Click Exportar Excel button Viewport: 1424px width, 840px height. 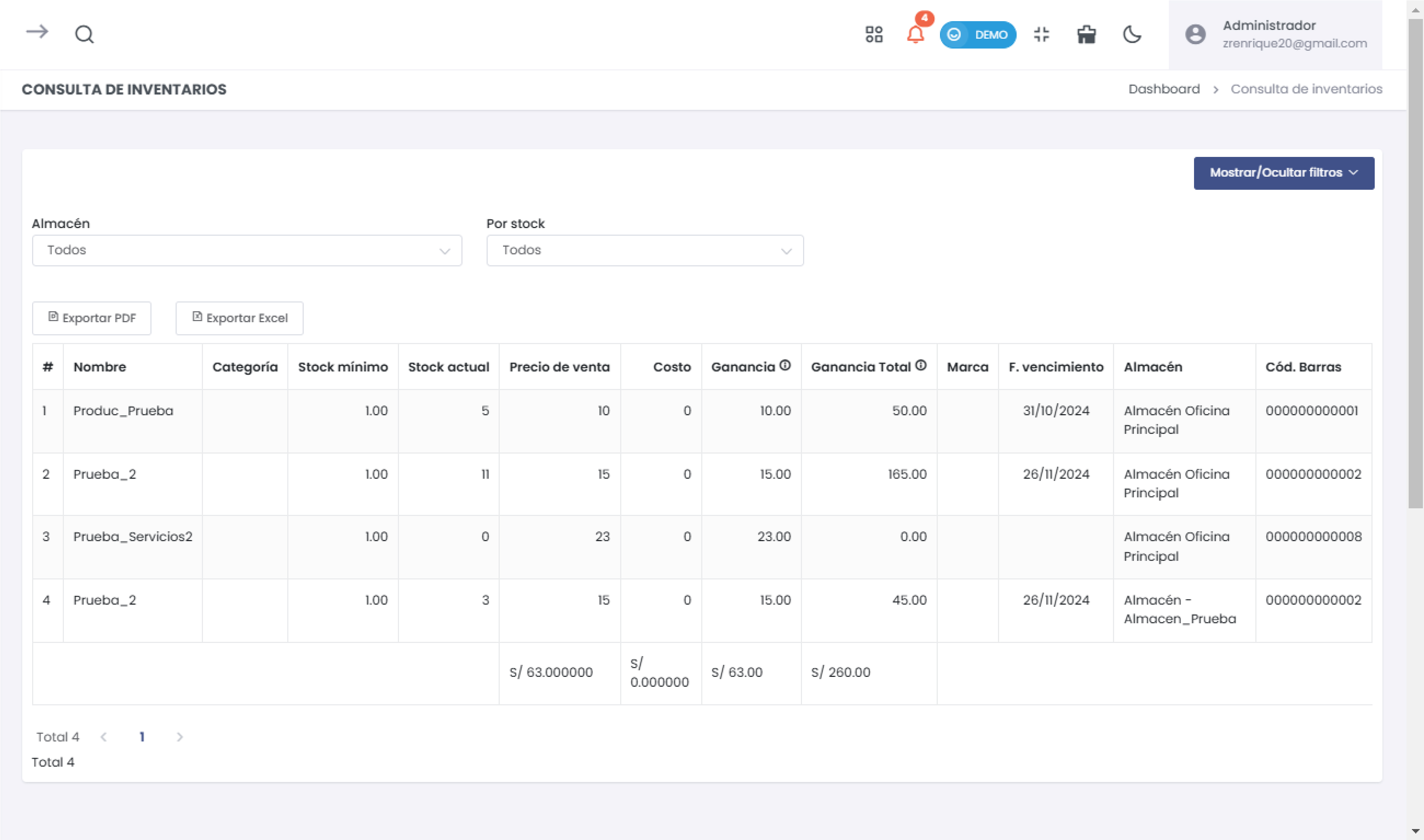[x=239, y=318]
